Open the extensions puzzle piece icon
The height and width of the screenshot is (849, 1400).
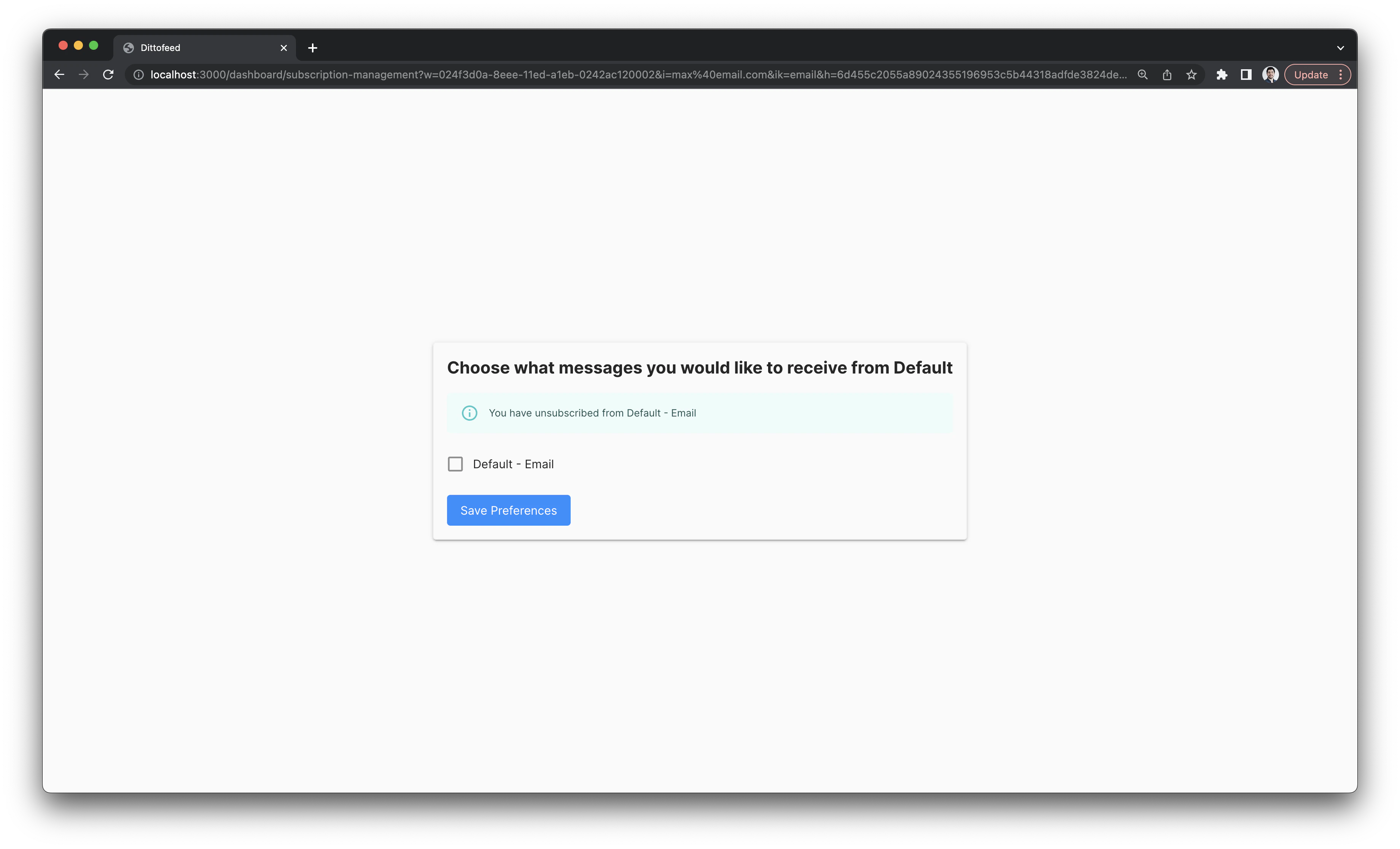(x=1222, y=75)
